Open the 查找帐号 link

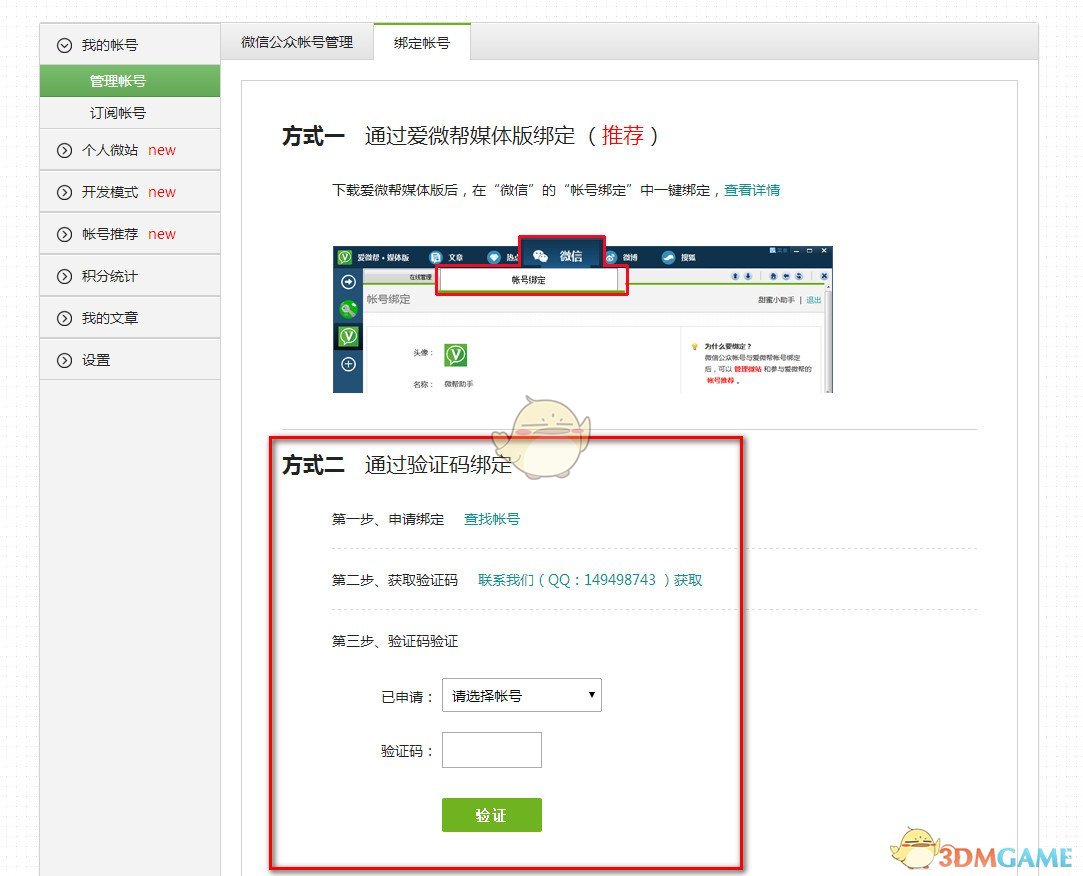tap(491, 520)
